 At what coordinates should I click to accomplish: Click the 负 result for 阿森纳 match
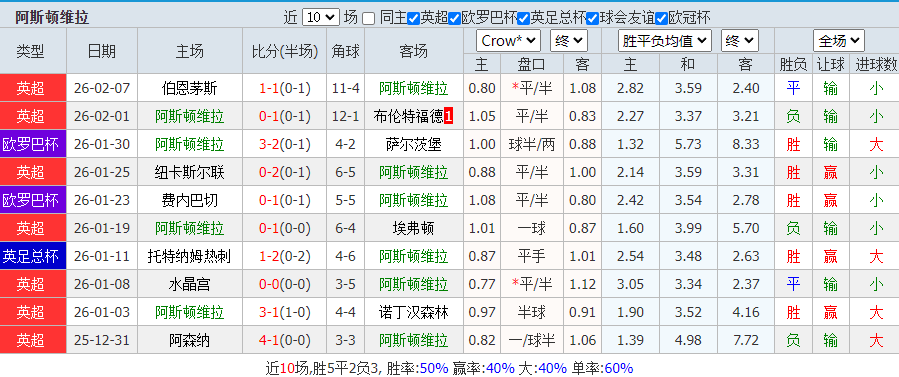pos(793,340)
